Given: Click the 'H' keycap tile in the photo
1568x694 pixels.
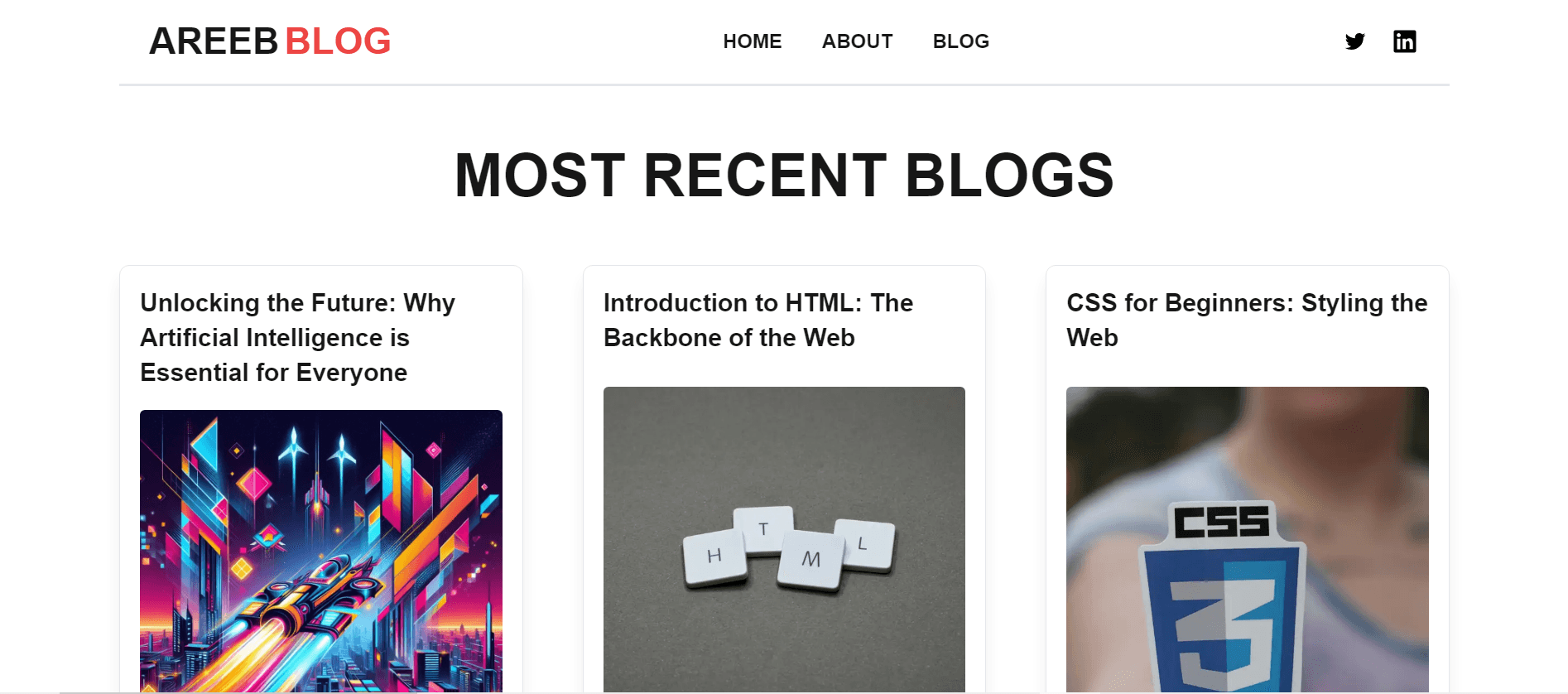Looking at the screenshot, I should pyautogui.click(x=714, y=557).
